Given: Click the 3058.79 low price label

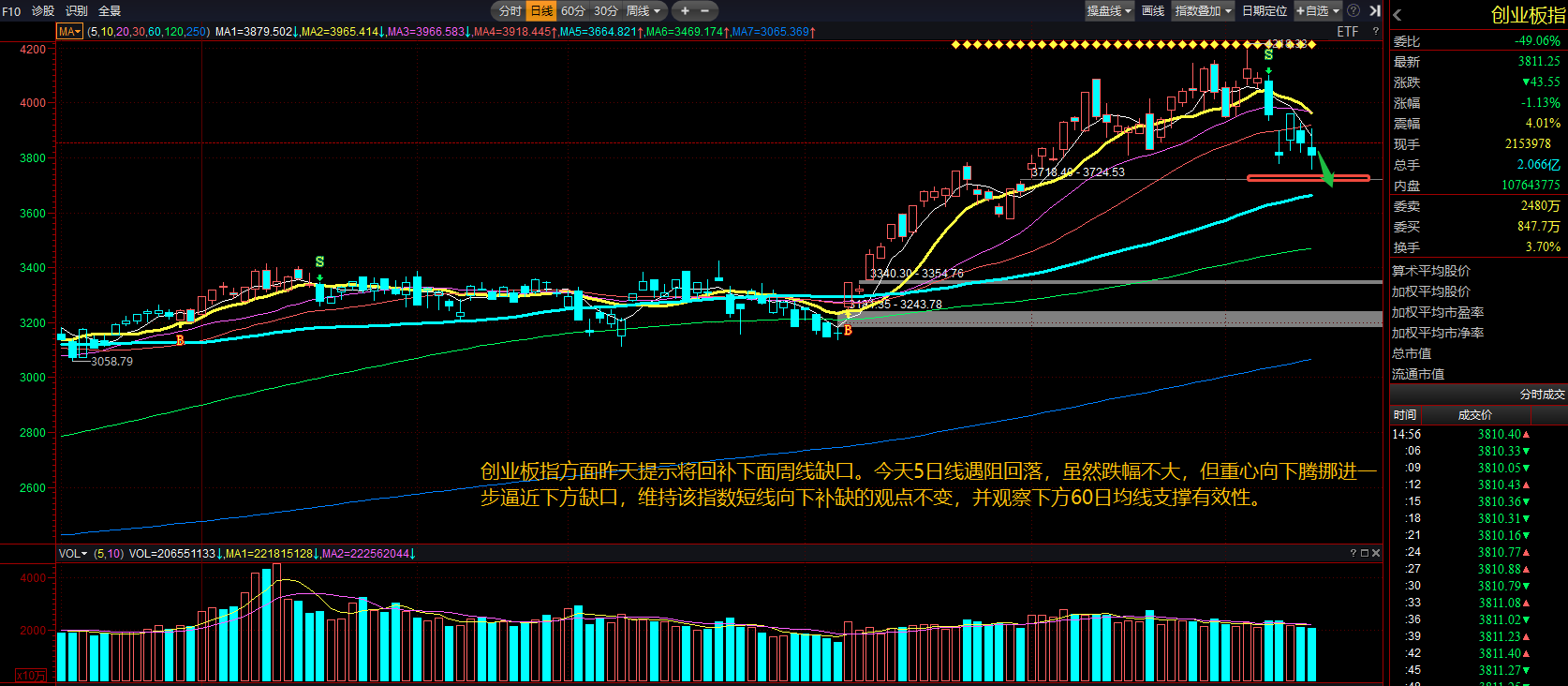Looking at the screenshot, I should [x=111, y=362].
